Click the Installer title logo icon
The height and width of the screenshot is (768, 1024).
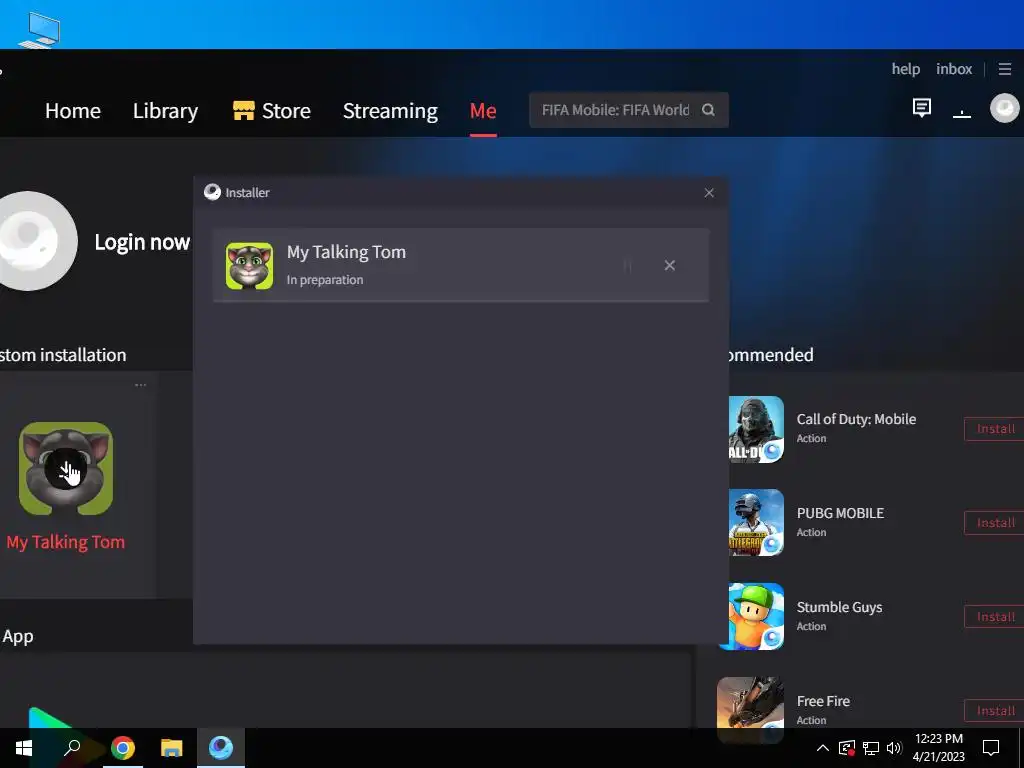click(212, 192)
